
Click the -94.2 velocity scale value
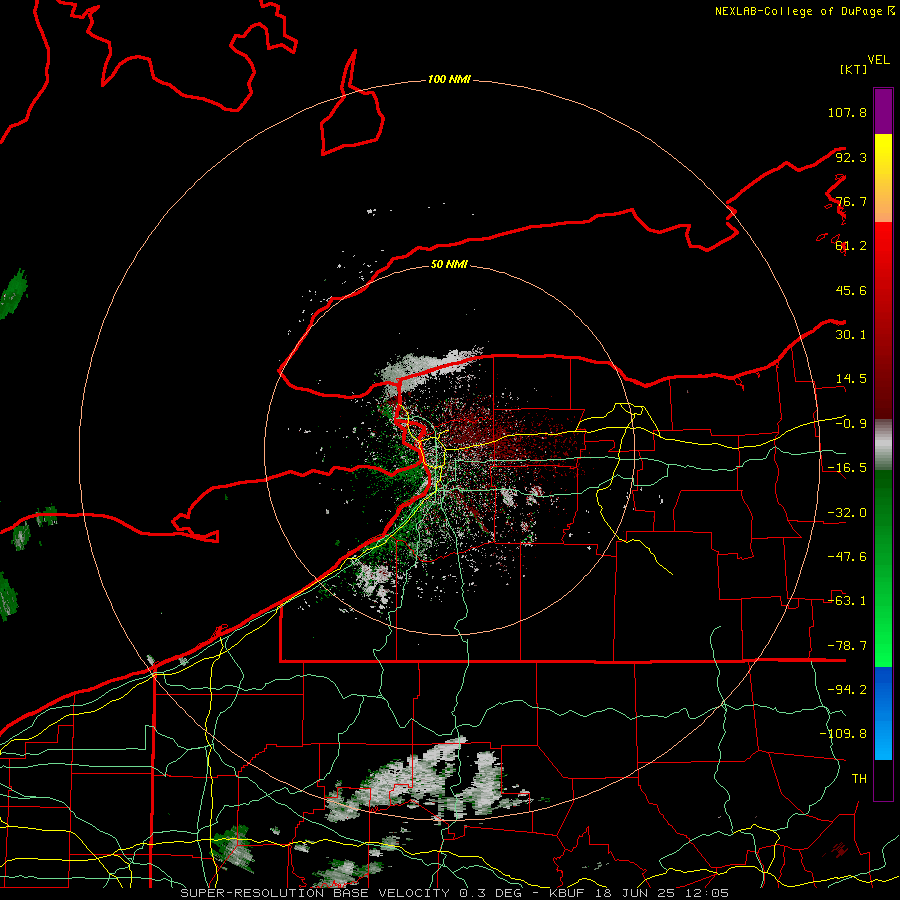(x=847, y=690)
